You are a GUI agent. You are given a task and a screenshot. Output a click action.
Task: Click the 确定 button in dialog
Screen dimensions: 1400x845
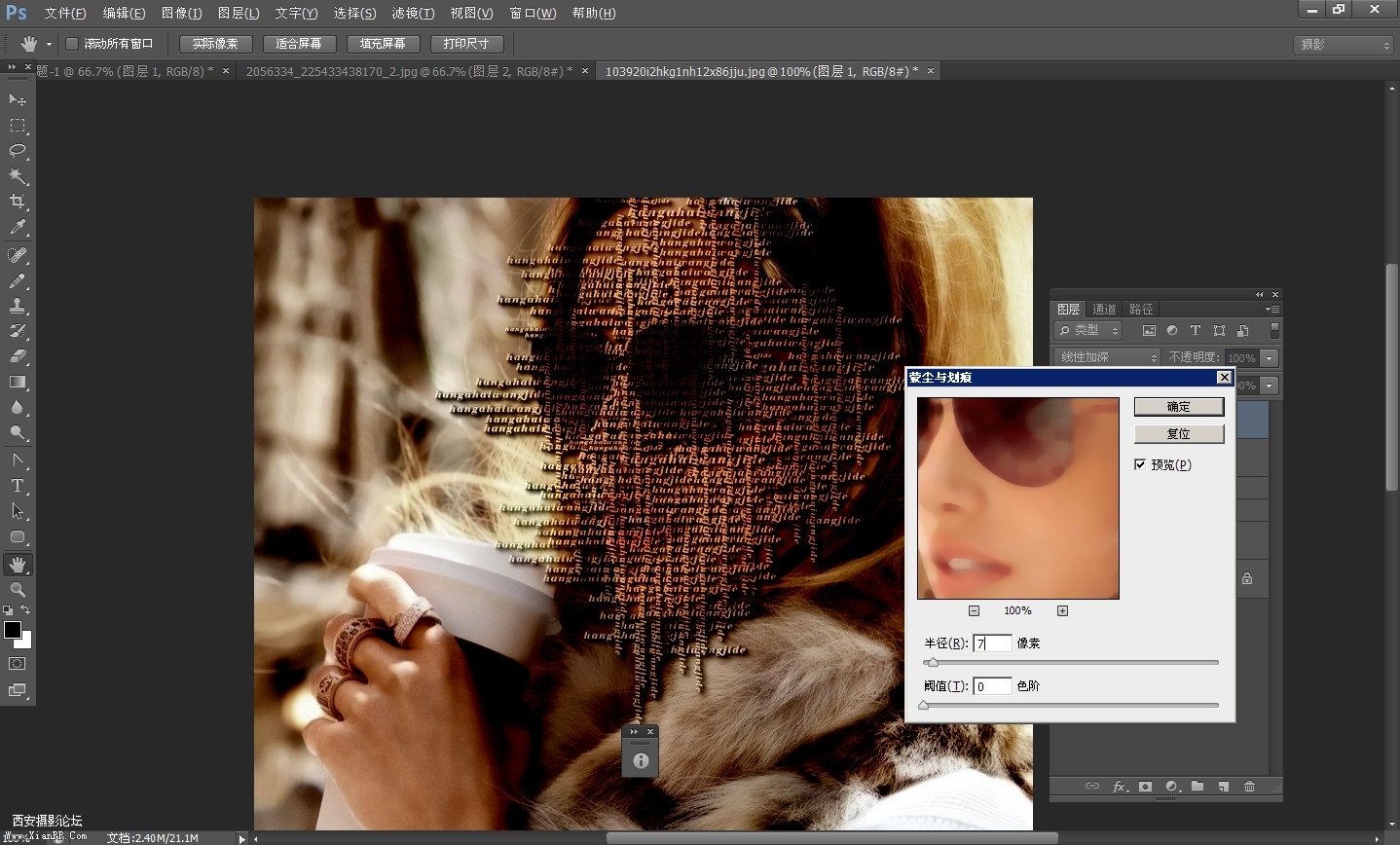pos(1178,407)
